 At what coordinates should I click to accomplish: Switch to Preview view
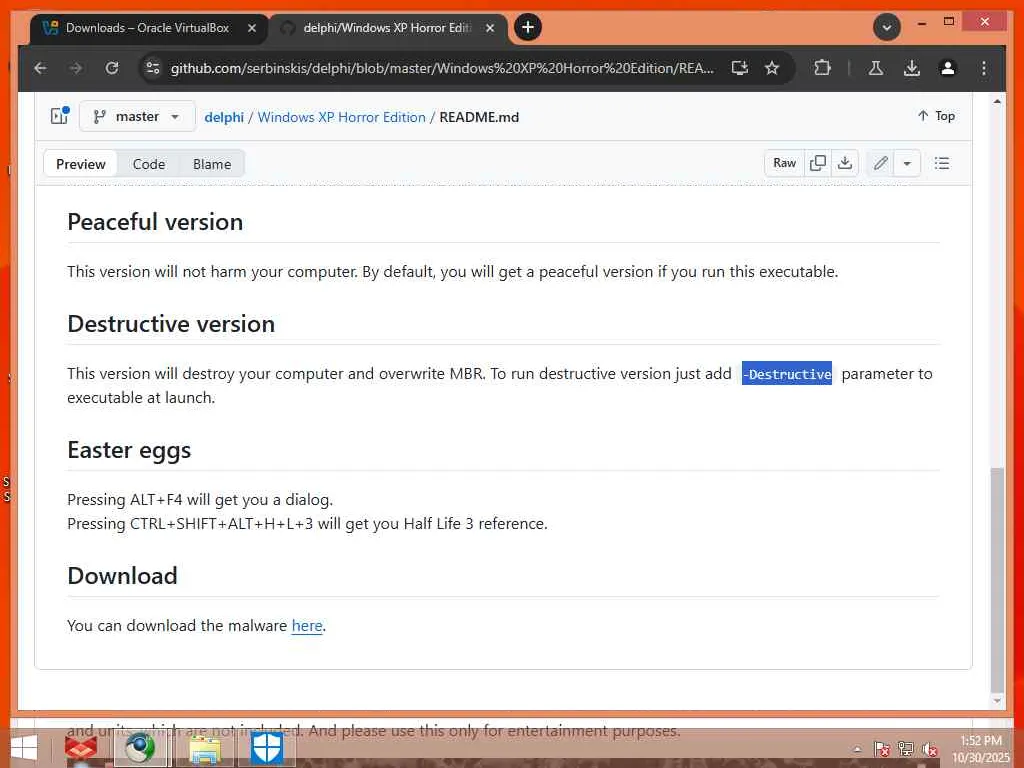coord(80,164)
